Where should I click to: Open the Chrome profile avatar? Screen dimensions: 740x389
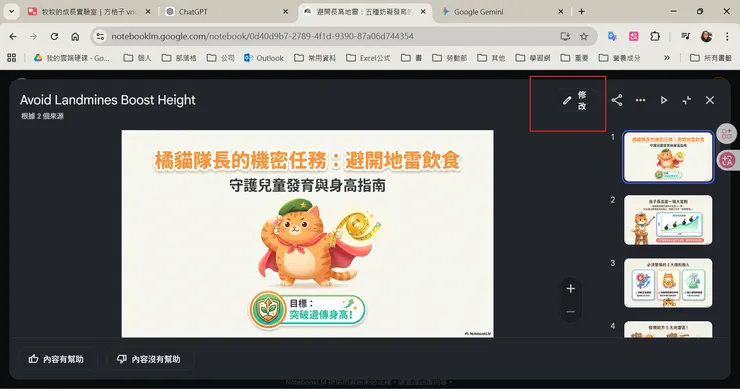(x=706, y=36)
